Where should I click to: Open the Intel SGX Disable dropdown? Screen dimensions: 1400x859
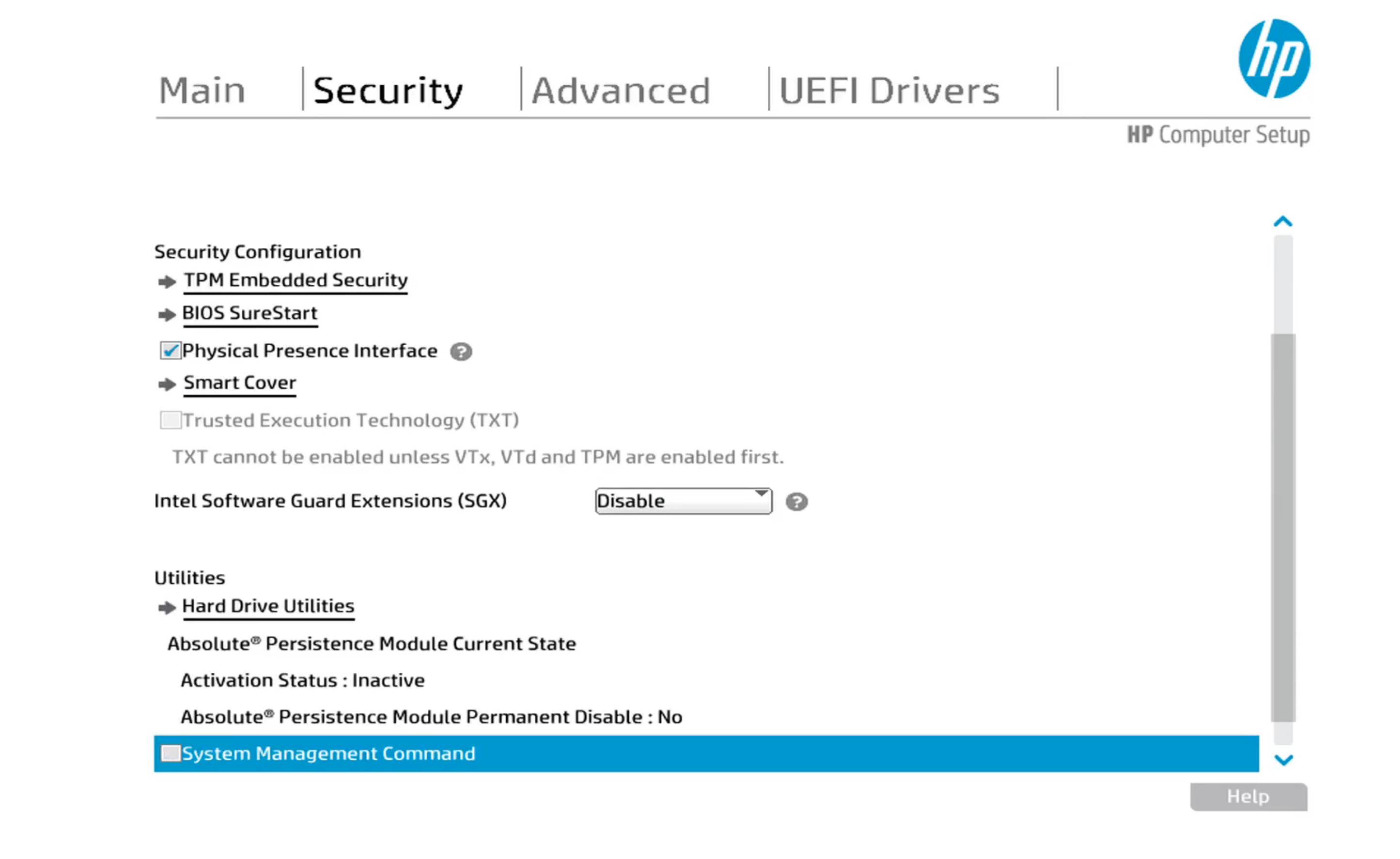683,501
